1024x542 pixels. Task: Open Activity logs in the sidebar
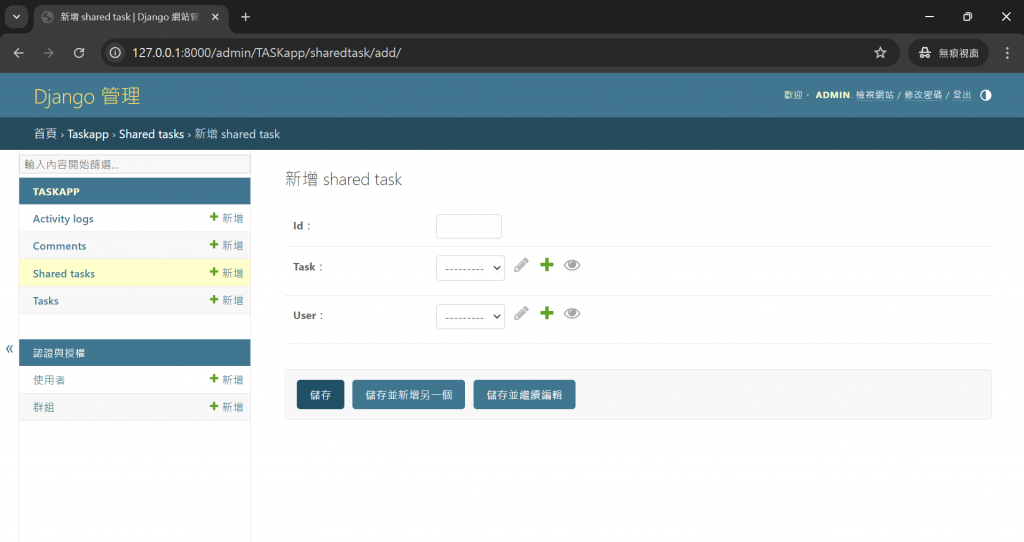tap(63, 219)
